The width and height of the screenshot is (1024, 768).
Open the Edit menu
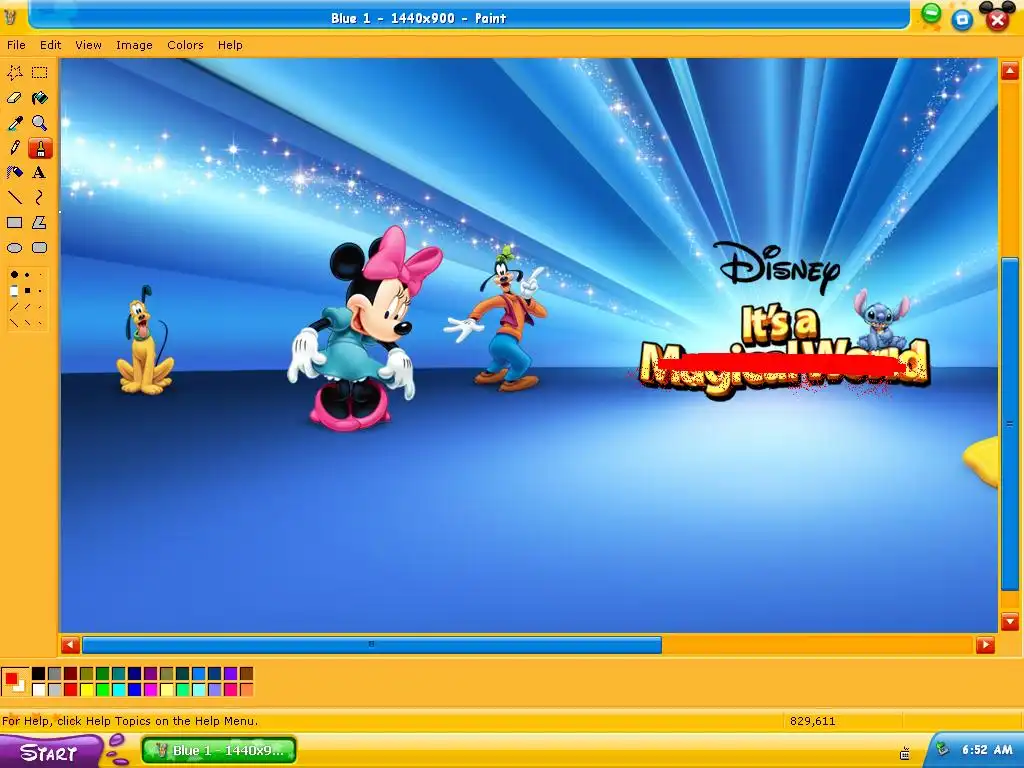[50, 45]
